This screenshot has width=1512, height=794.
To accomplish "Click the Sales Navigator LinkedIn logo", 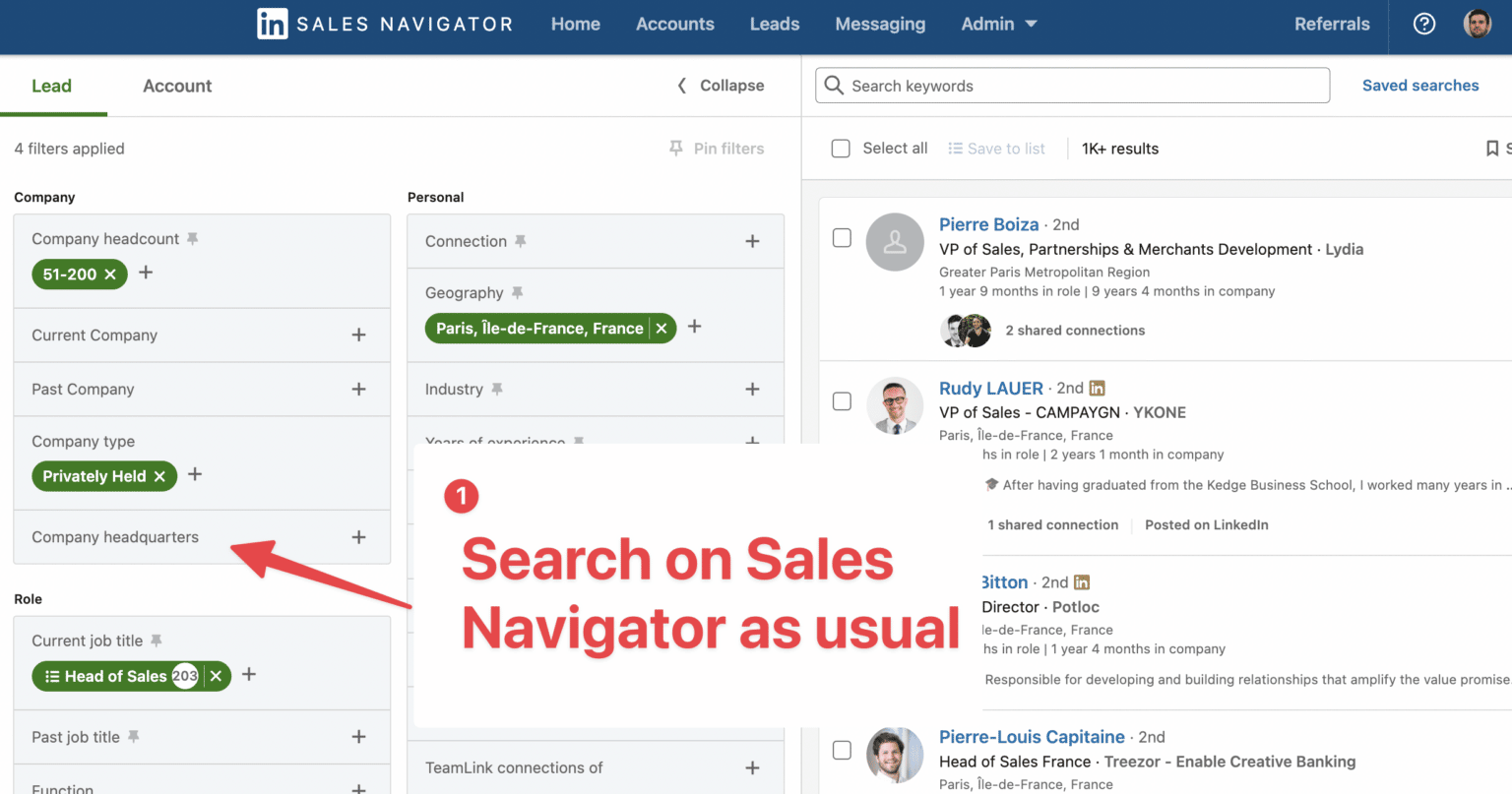I will click(273, 24).
